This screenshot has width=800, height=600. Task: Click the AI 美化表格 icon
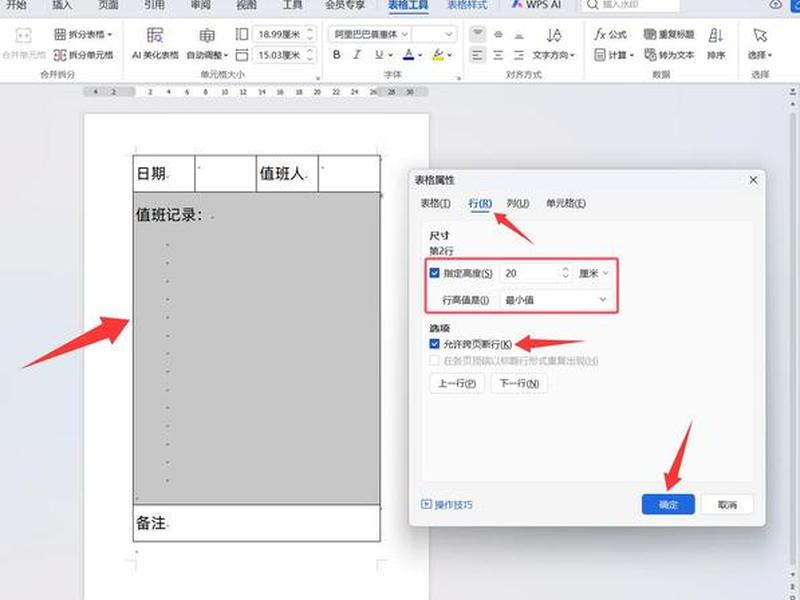click(155, 35)
